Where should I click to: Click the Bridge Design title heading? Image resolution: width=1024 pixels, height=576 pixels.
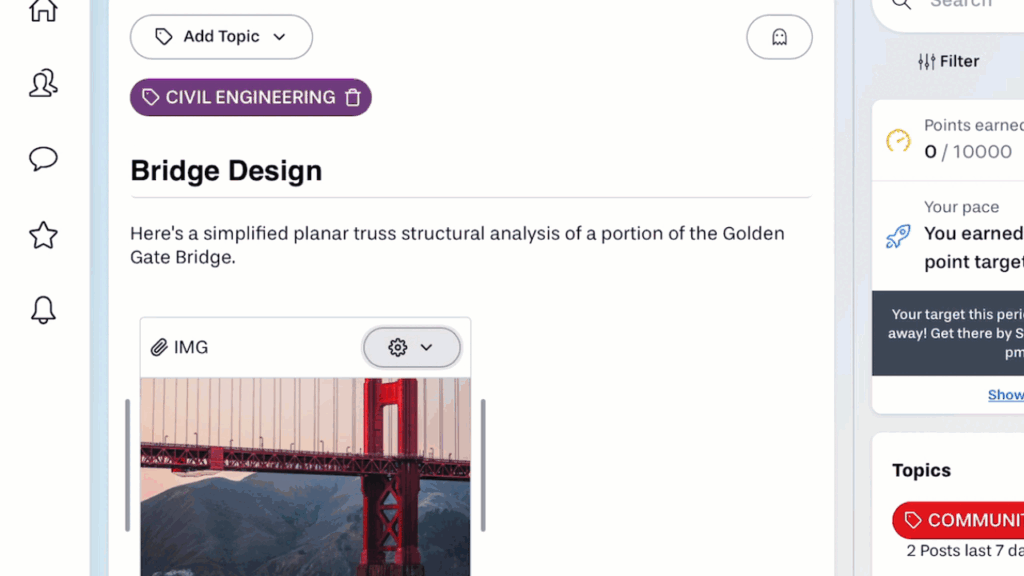pos(226,170)
